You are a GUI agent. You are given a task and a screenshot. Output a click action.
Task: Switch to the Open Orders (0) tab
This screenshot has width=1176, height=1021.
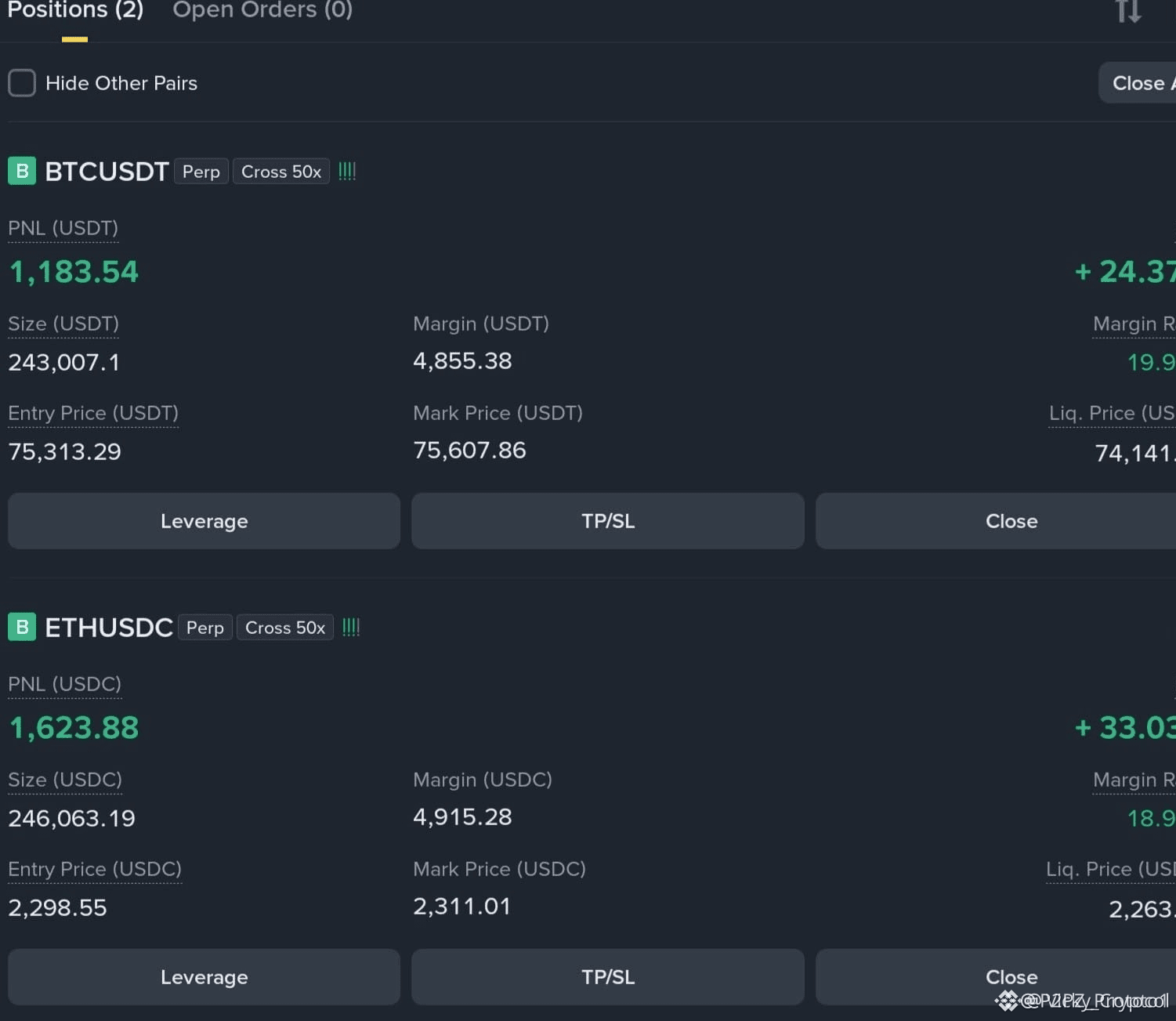click(262, 10)
